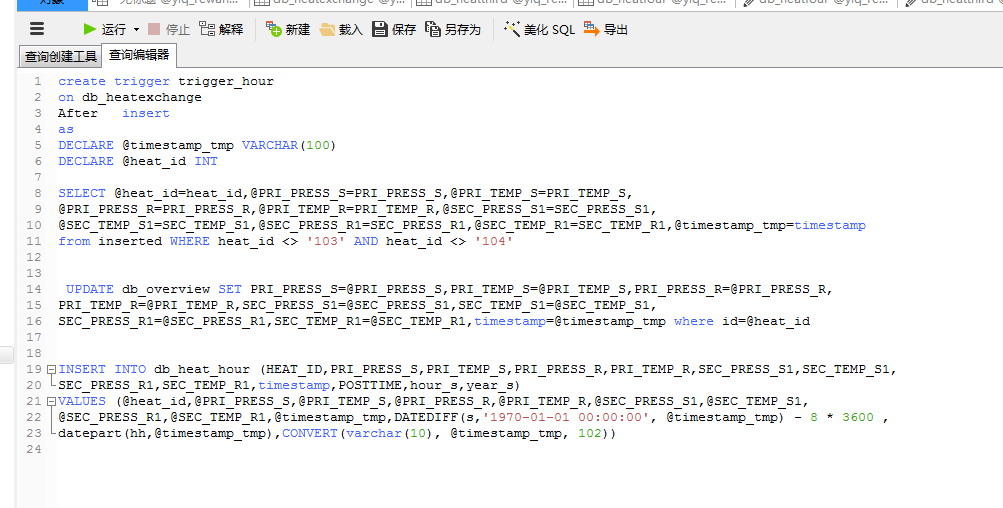Click the trigger_hour name in line 1
Viewport: 1003px width, 508px height.
tap(225, 81)
